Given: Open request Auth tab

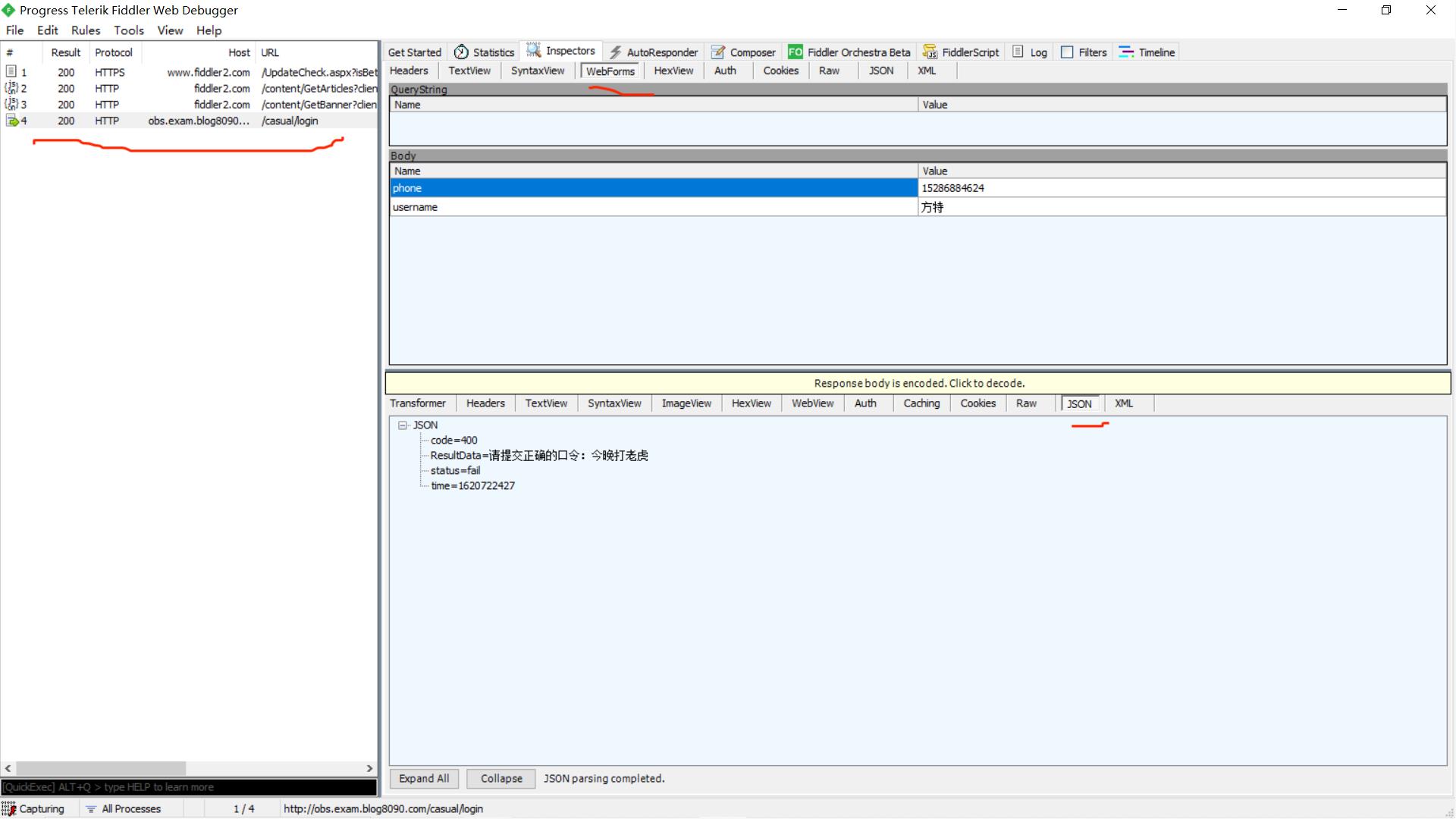Looking at the screenshot, I should click(x=725, y=71).
